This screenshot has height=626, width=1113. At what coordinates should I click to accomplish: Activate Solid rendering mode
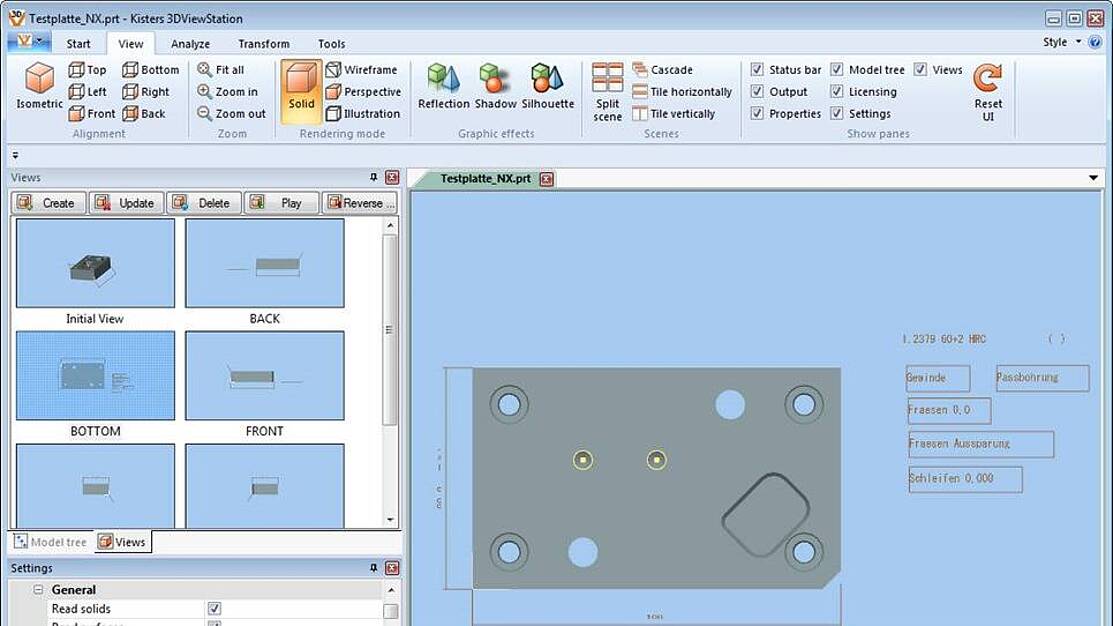coord(301,91)
